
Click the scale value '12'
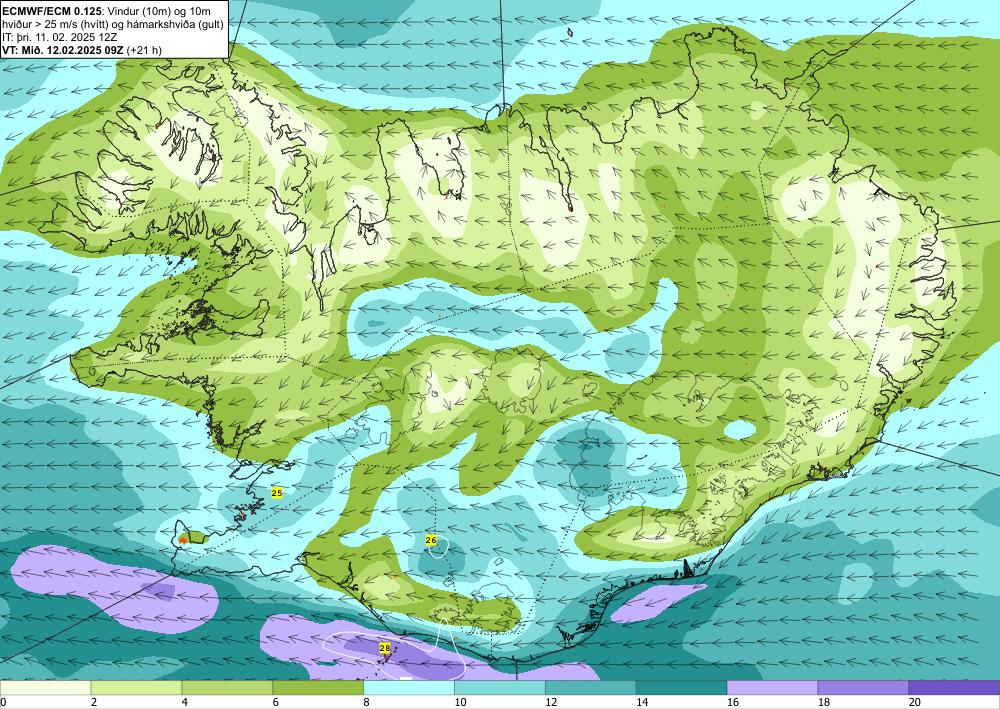point(551,702)
